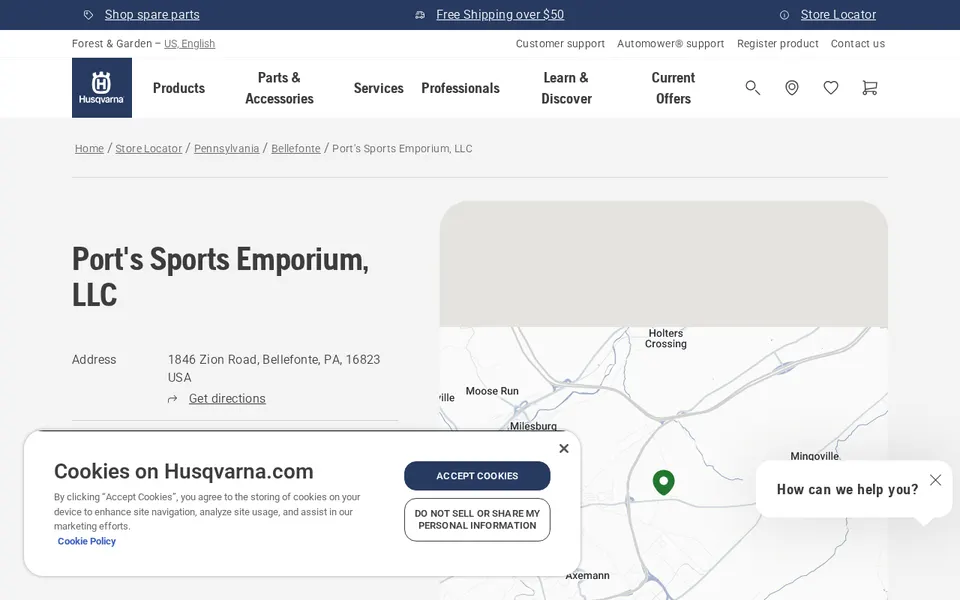
Task: Open the search magnifier icon
Action: [752, 88]
